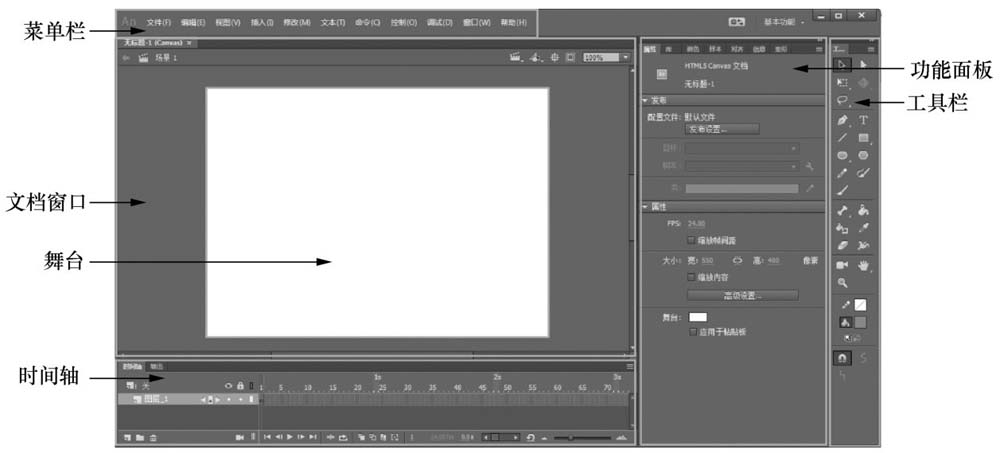Viewport: 1000px width, 453px height.
Task: Select the Eyedropper tool
Action: coord(864,228)
